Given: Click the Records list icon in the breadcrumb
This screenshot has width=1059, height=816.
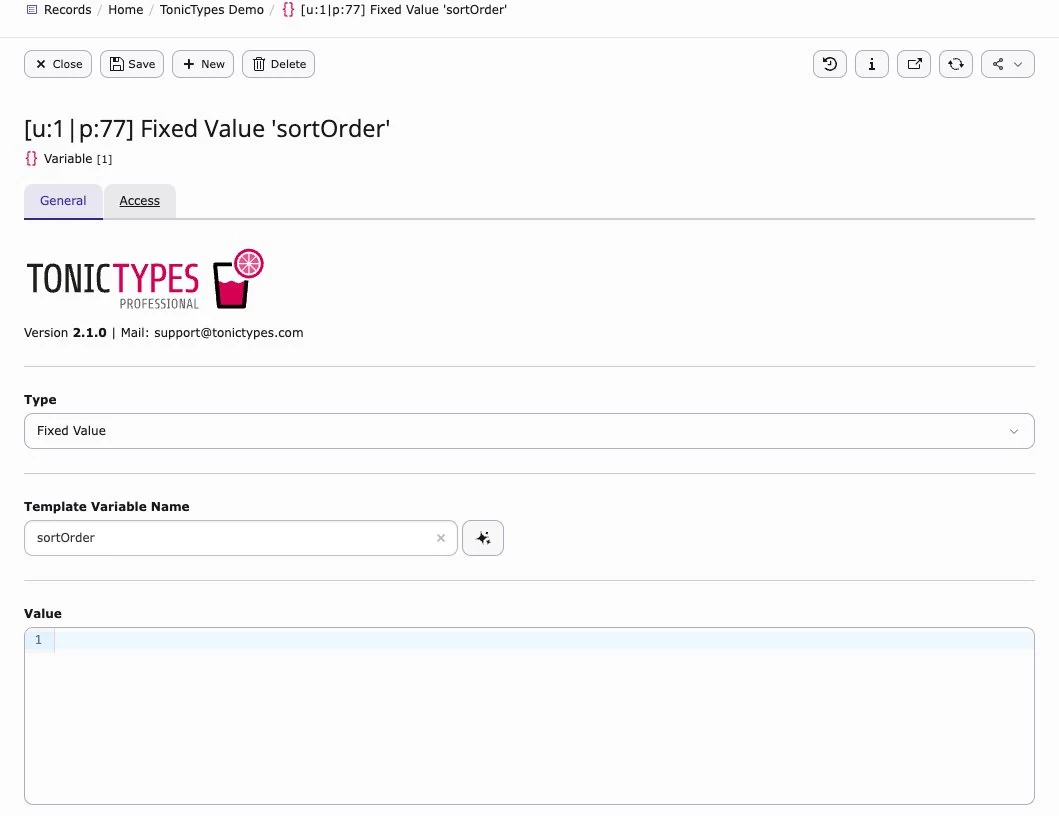Looking at the screenshot, I should (32, 9).
